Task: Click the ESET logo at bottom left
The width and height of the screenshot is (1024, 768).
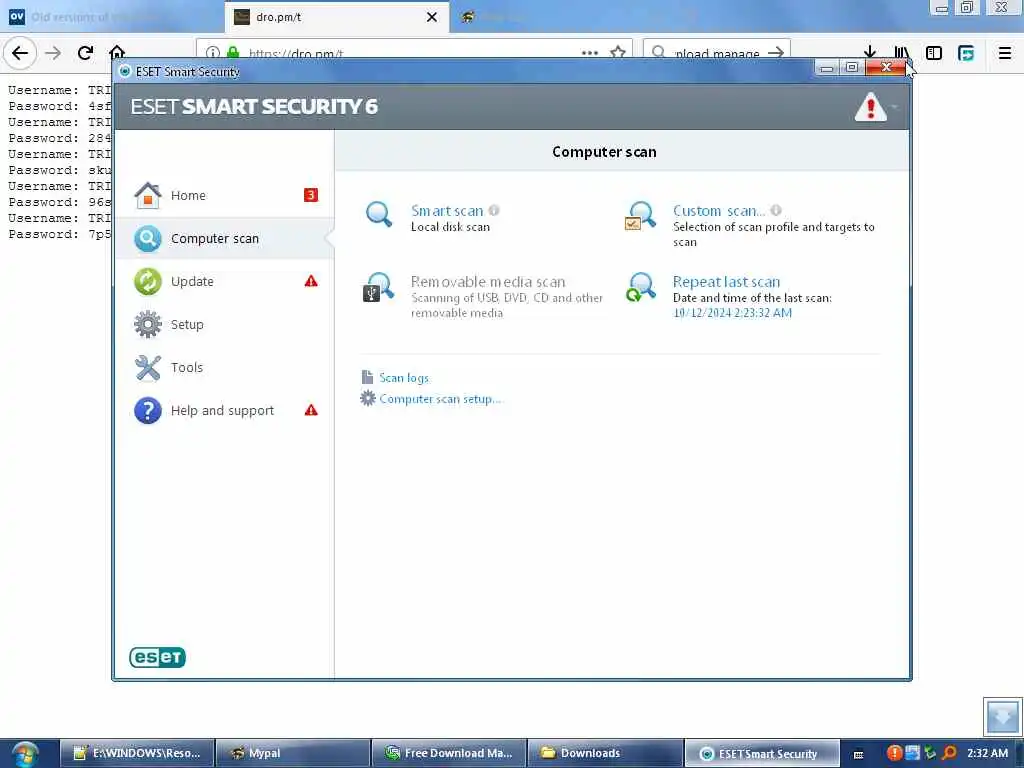Action: [157, 657]
